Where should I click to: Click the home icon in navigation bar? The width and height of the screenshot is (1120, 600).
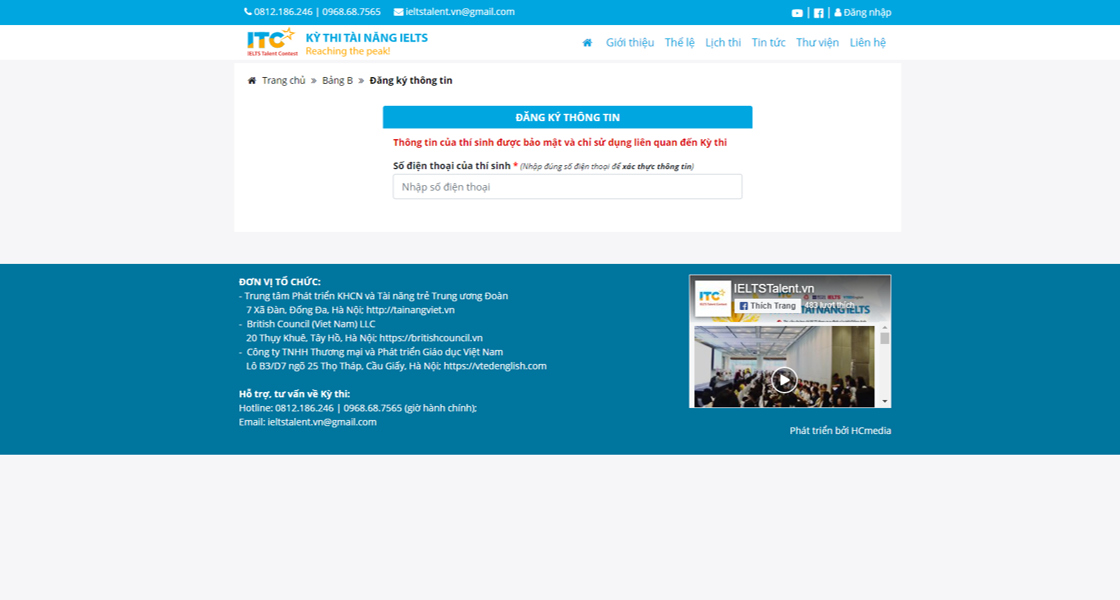[587, 42]
